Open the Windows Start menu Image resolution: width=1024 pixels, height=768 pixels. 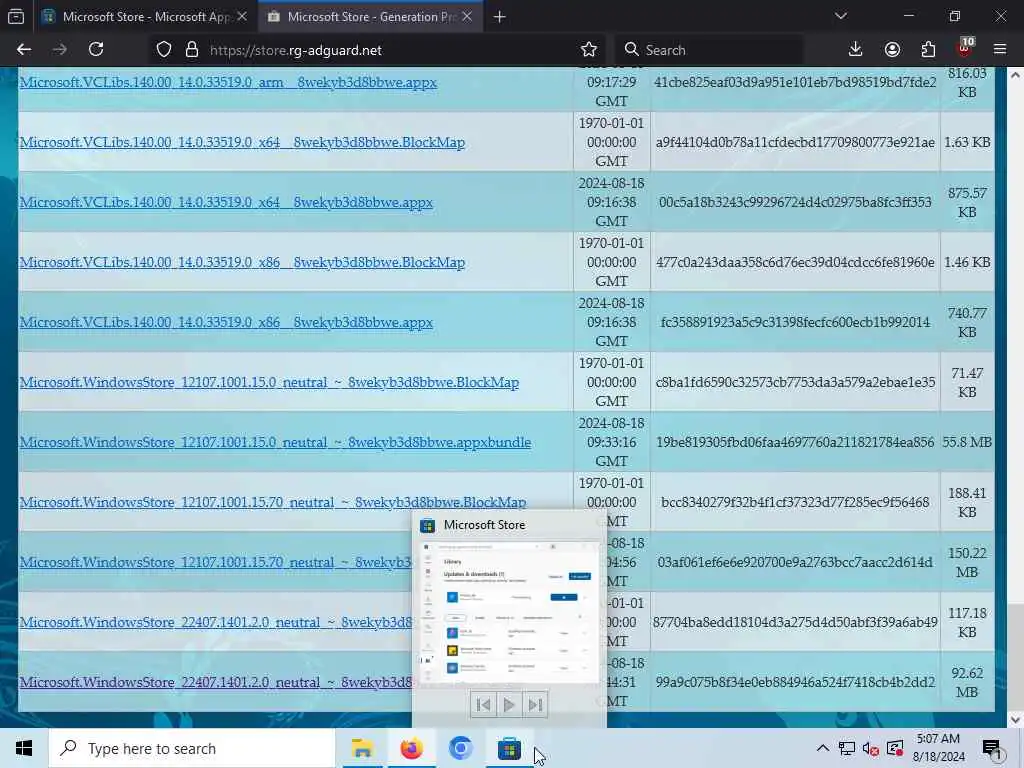pyautogui.click(x=24, y=748)
